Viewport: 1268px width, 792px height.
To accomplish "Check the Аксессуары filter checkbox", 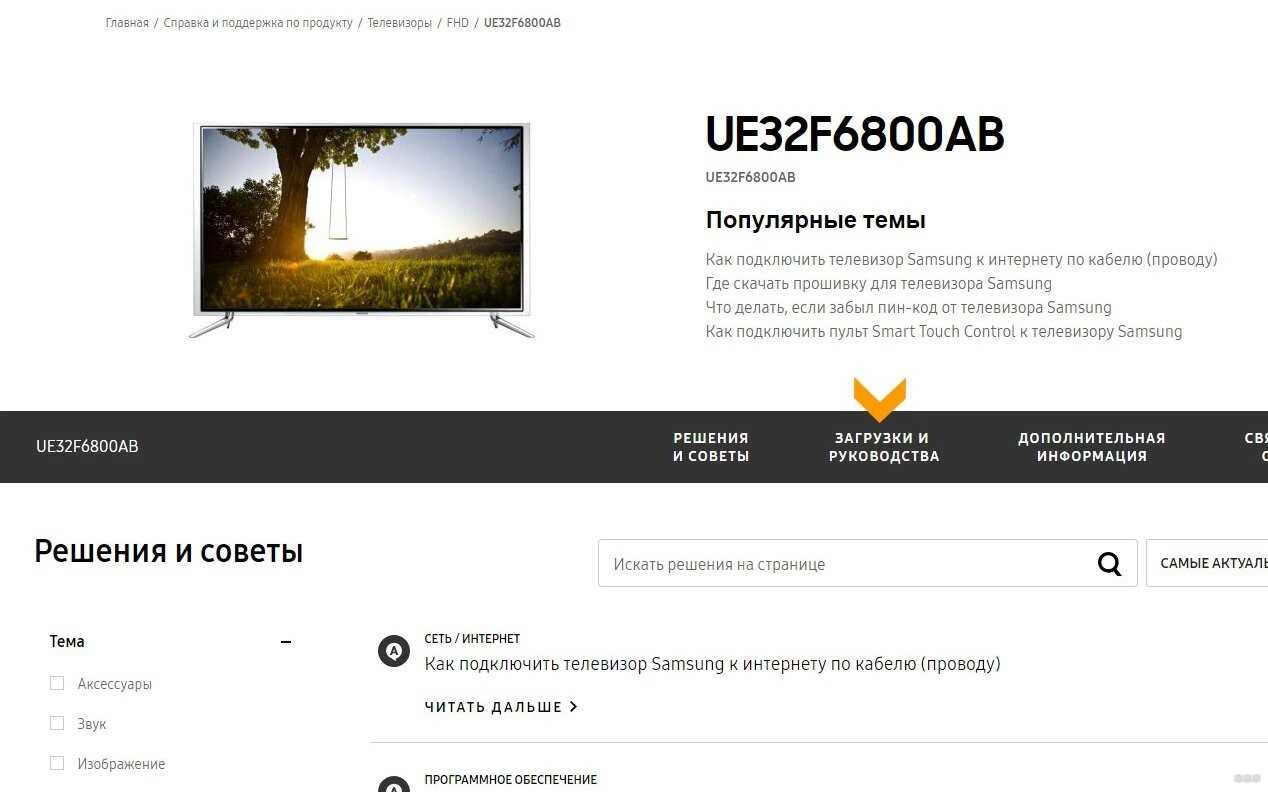I will coord(57,683).
